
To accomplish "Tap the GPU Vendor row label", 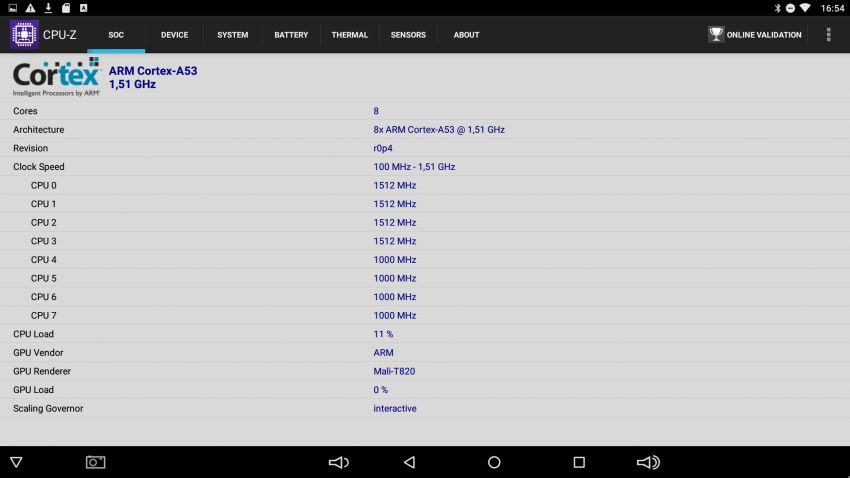I will pyautogui.click(x=38, y=353).
